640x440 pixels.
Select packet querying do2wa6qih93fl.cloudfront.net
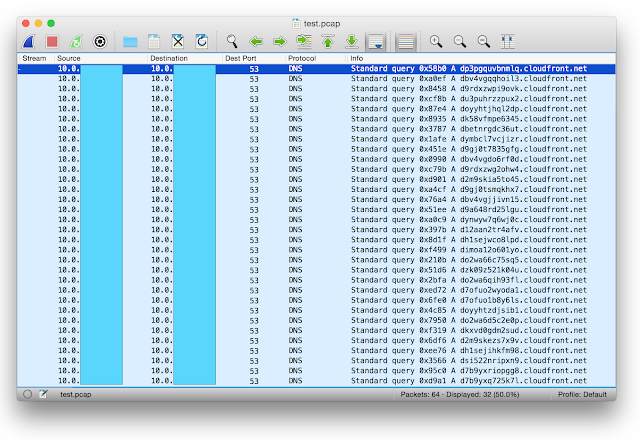316,280
